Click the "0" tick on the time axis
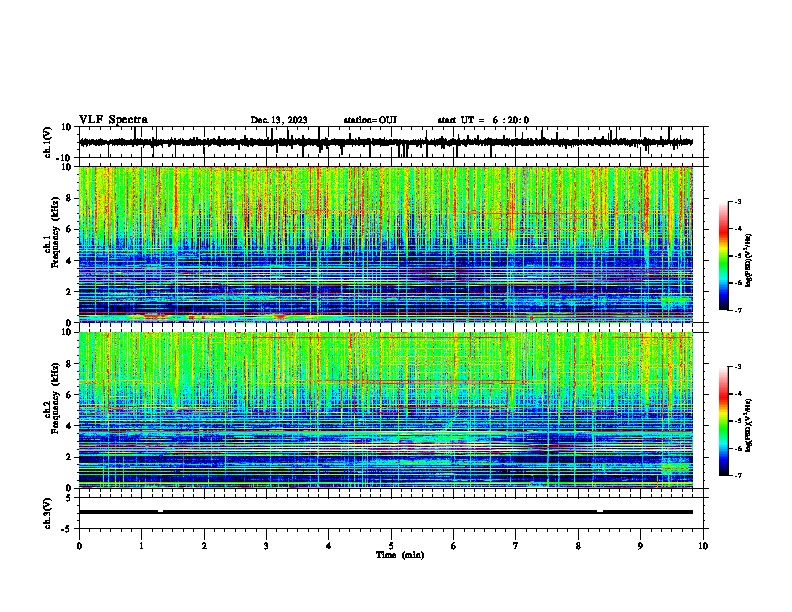This screenshot has height=612, width=792. click(79, 546)
